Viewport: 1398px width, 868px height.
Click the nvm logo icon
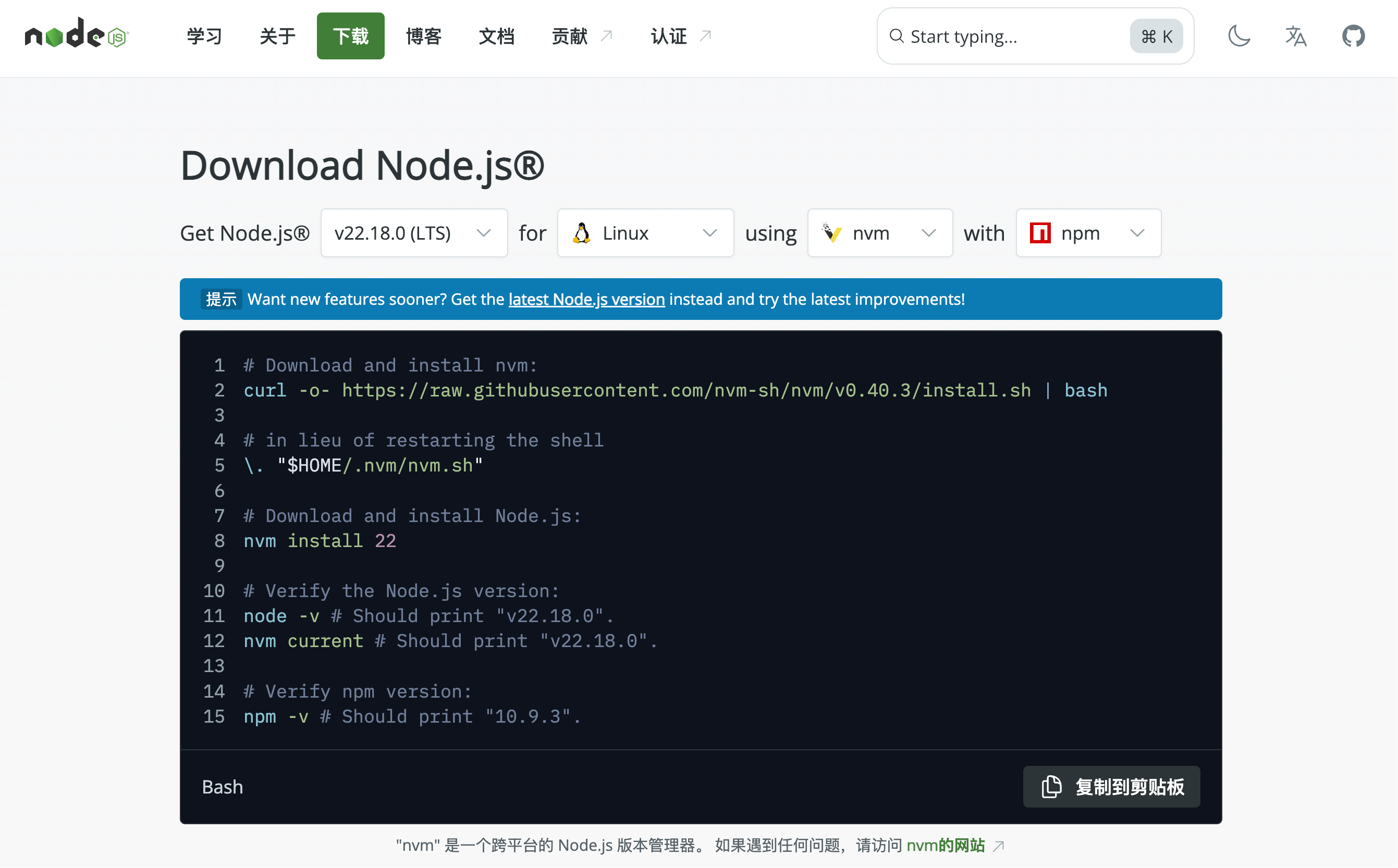832,233
